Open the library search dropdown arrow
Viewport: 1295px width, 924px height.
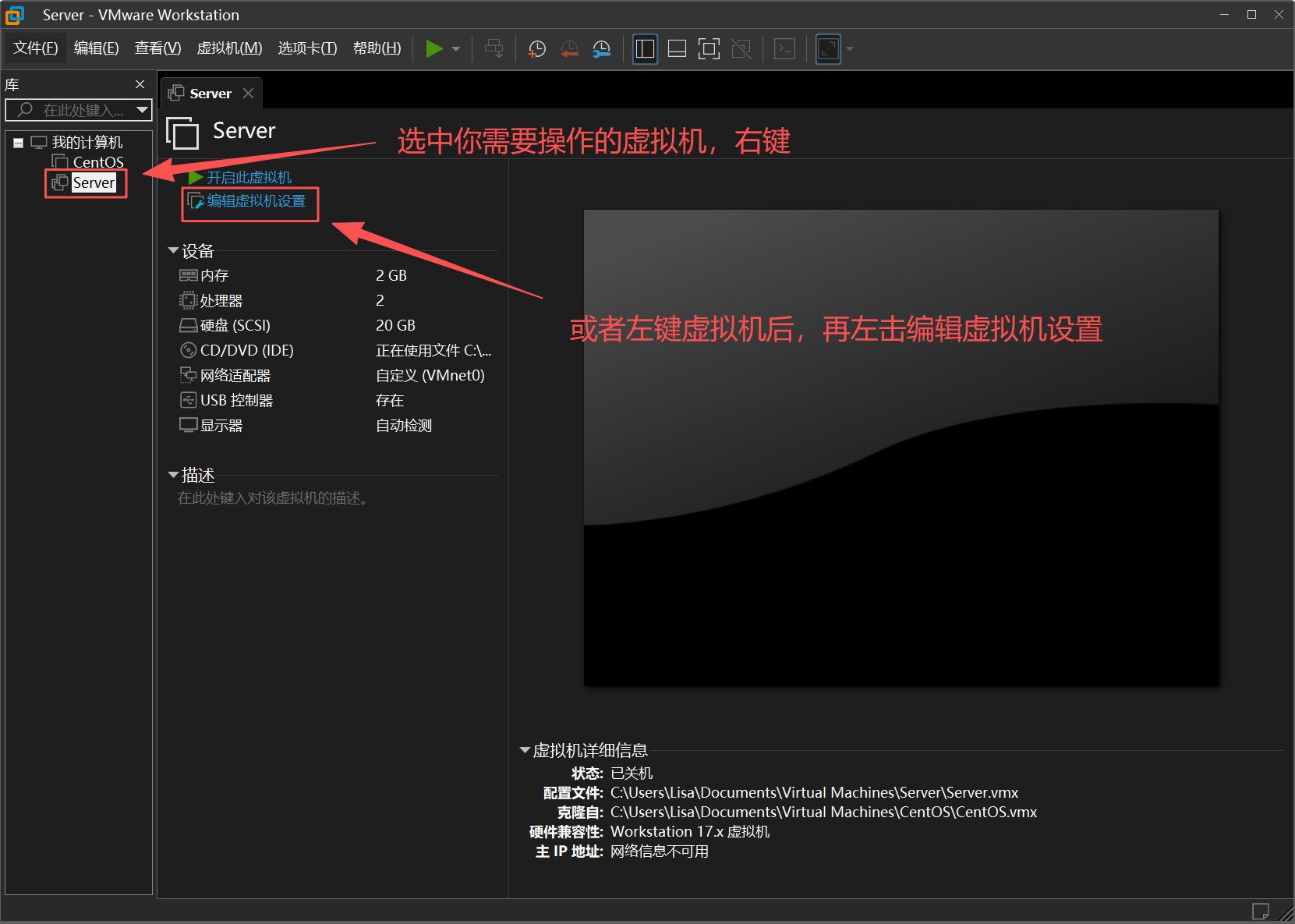[x=142, y=110]
